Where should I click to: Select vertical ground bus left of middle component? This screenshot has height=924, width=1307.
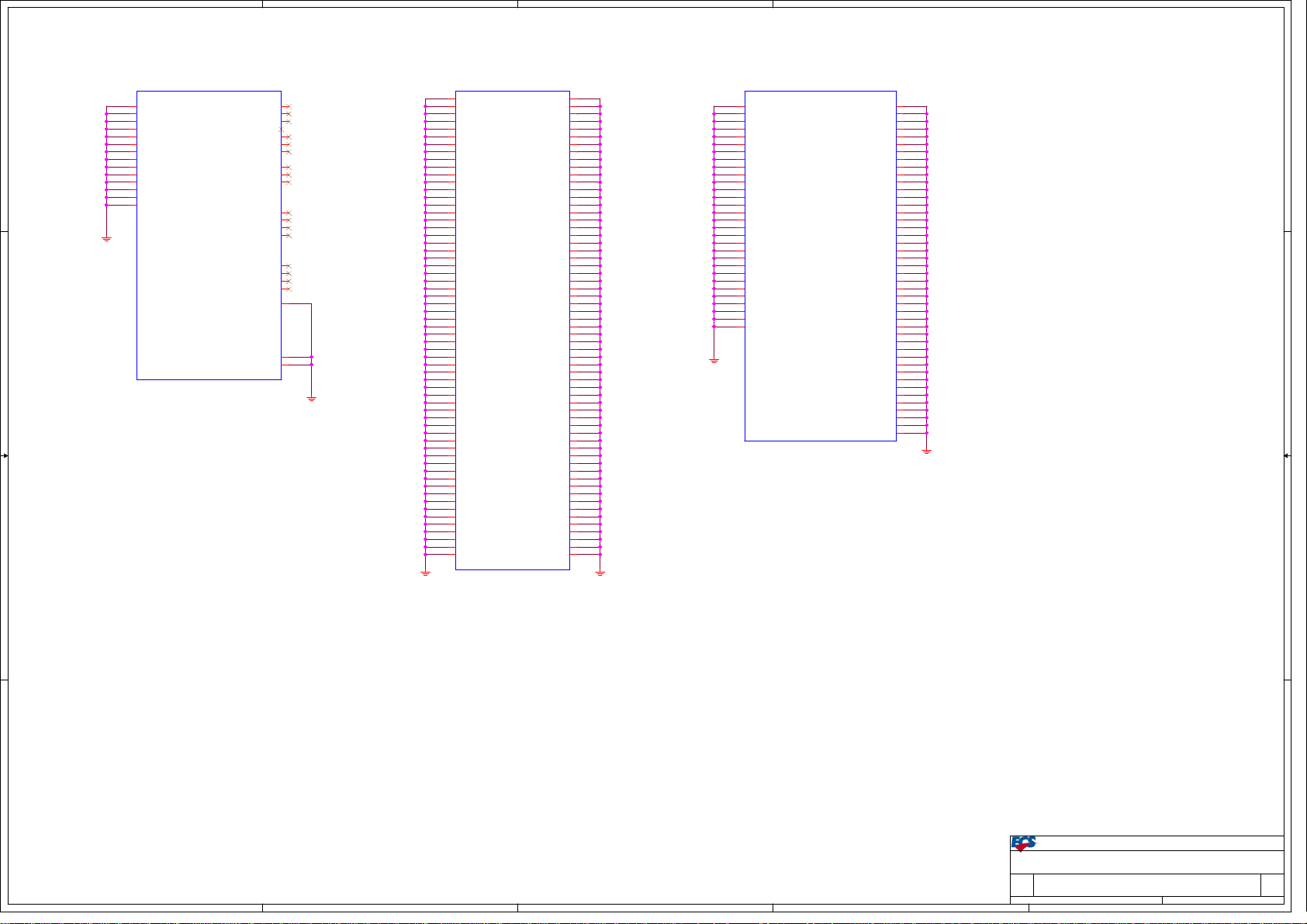(x=425, y=334)
